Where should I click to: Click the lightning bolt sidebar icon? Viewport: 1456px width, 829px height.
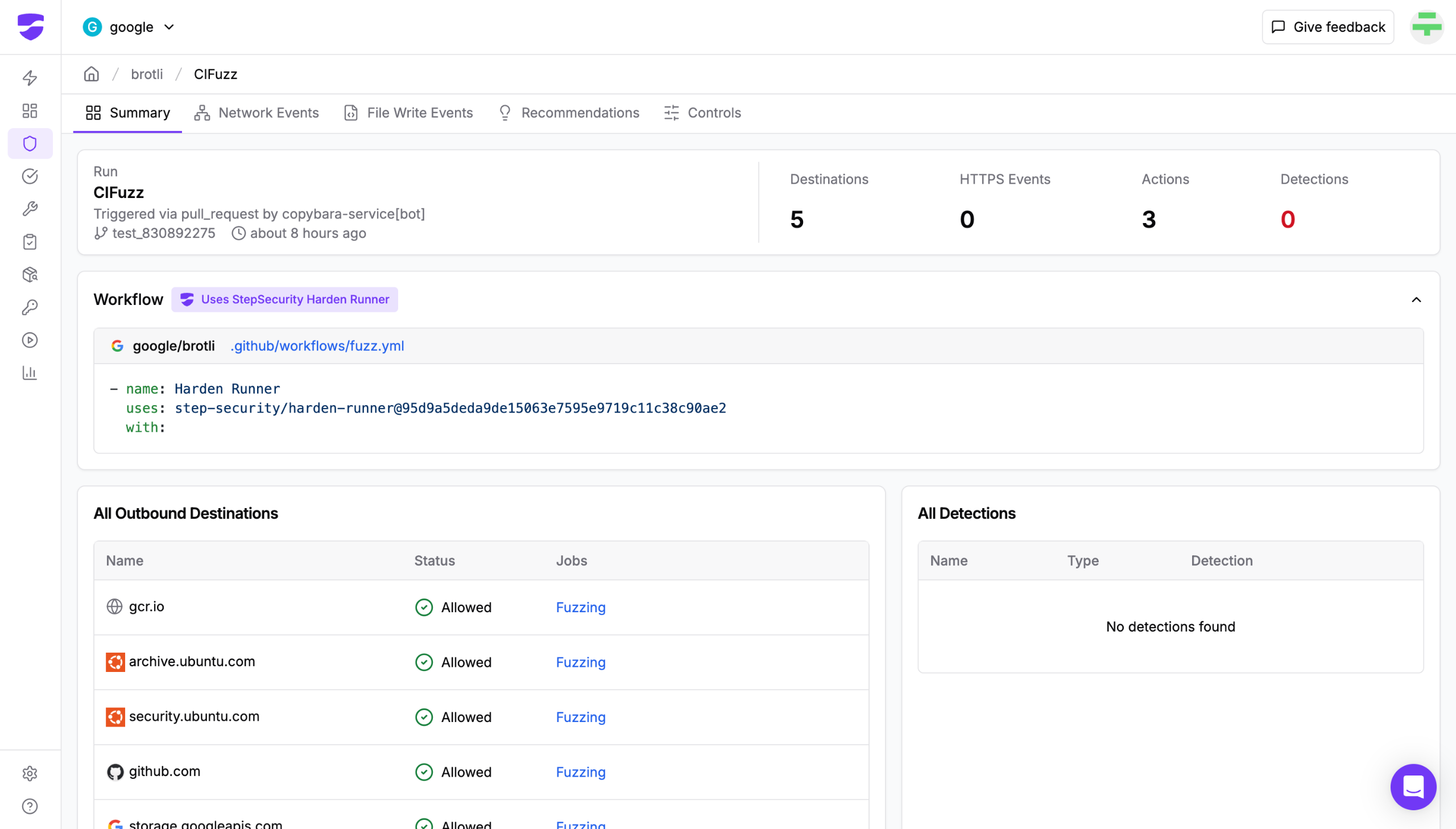[x=30, y=77]
